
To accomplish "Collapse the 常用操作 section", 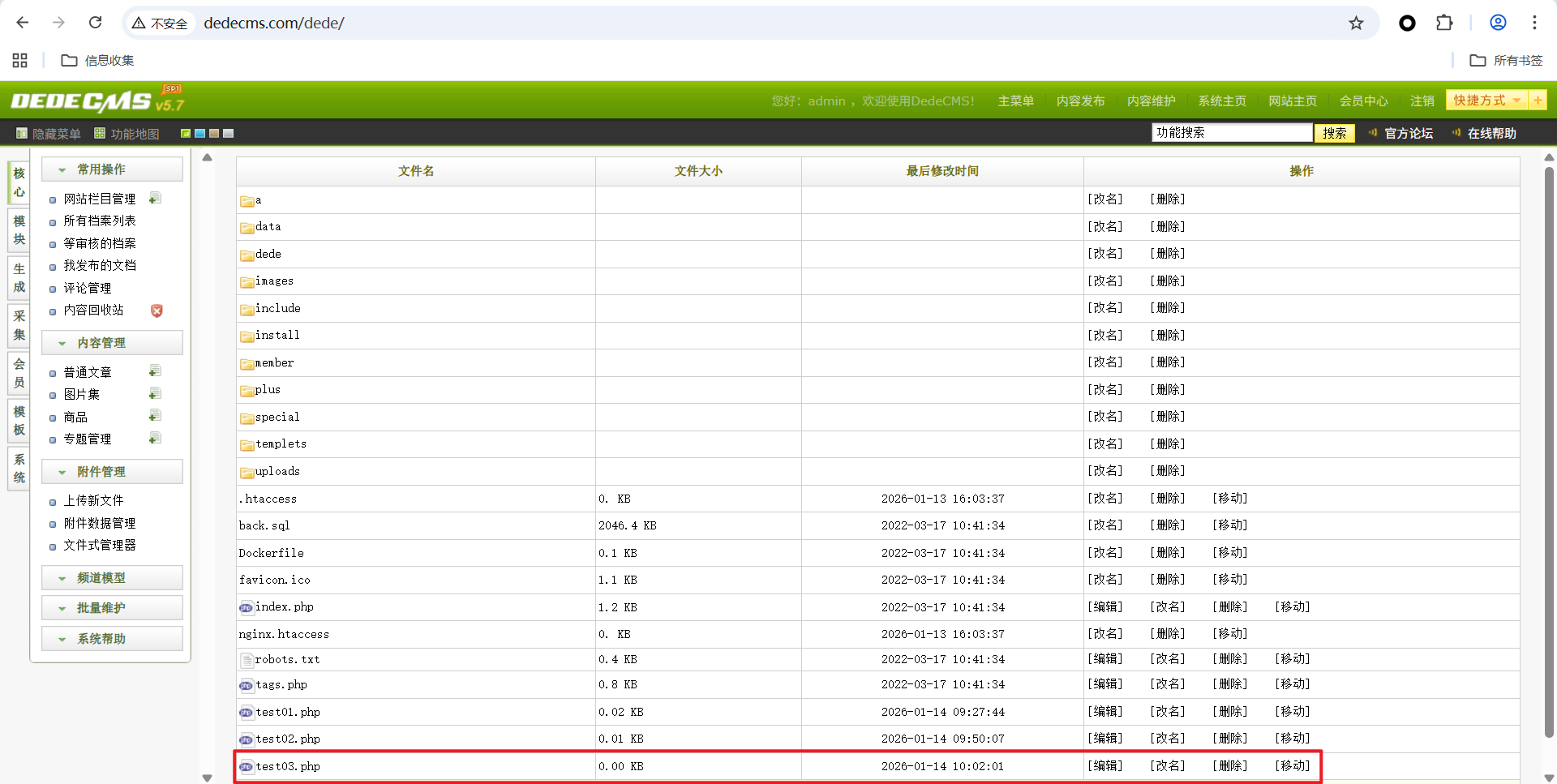I will (x=112, y=169).
